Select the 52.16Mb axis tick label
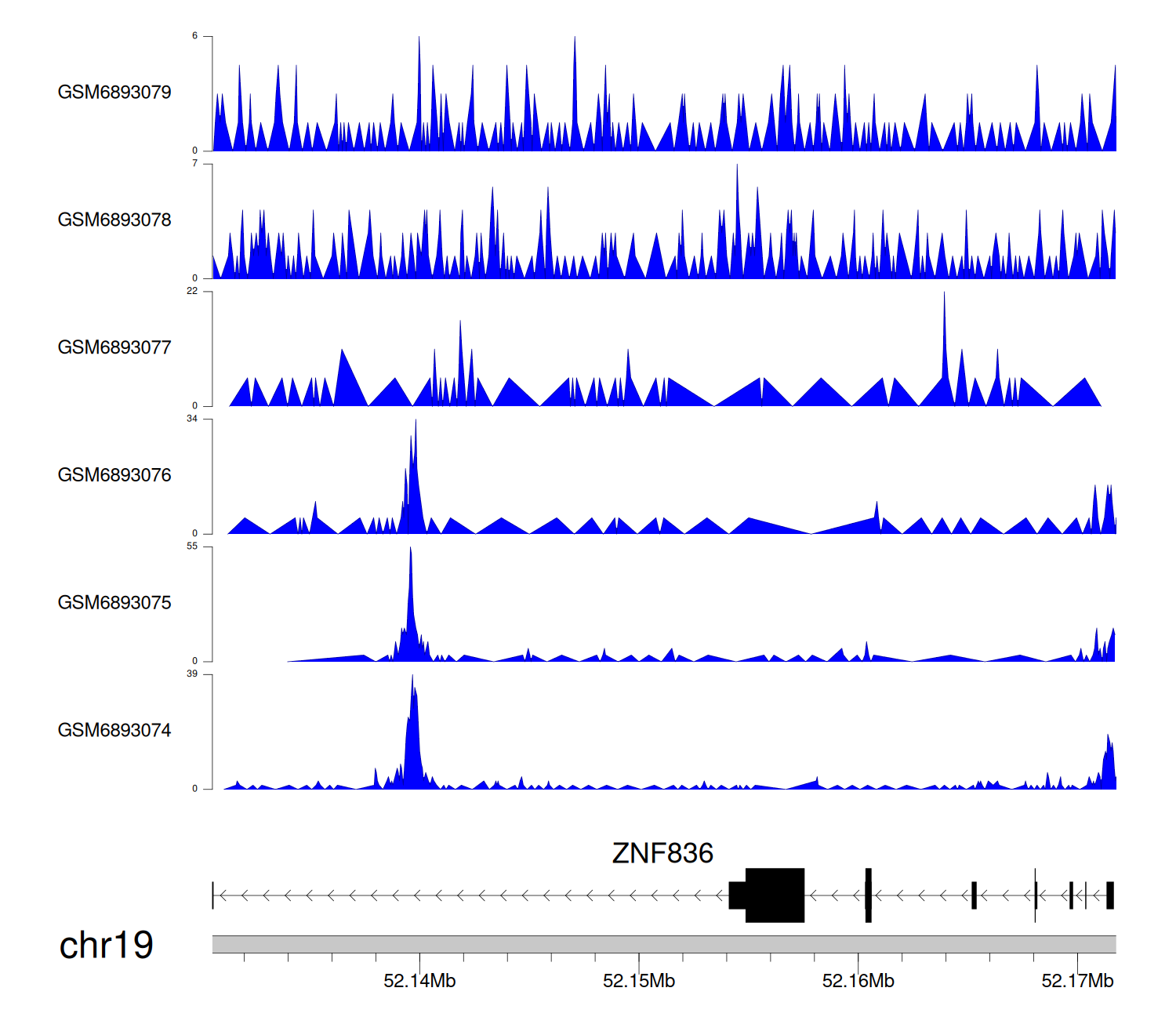1176x1035 pixels. 858,981
